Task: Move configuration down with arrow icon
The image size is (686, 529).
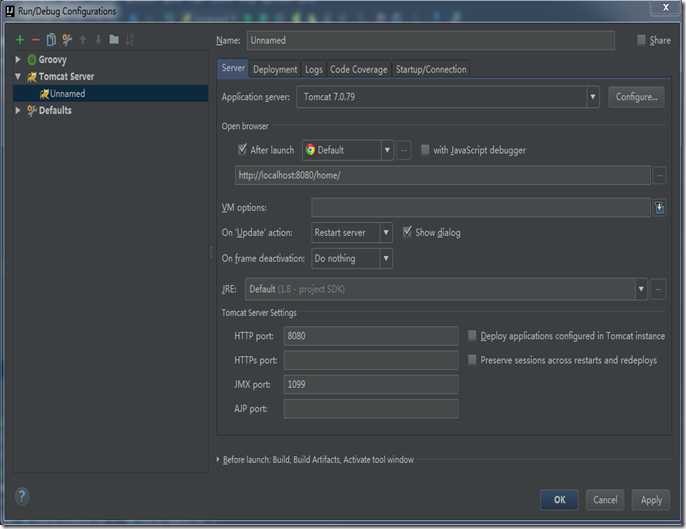Action: coord(98,40)
